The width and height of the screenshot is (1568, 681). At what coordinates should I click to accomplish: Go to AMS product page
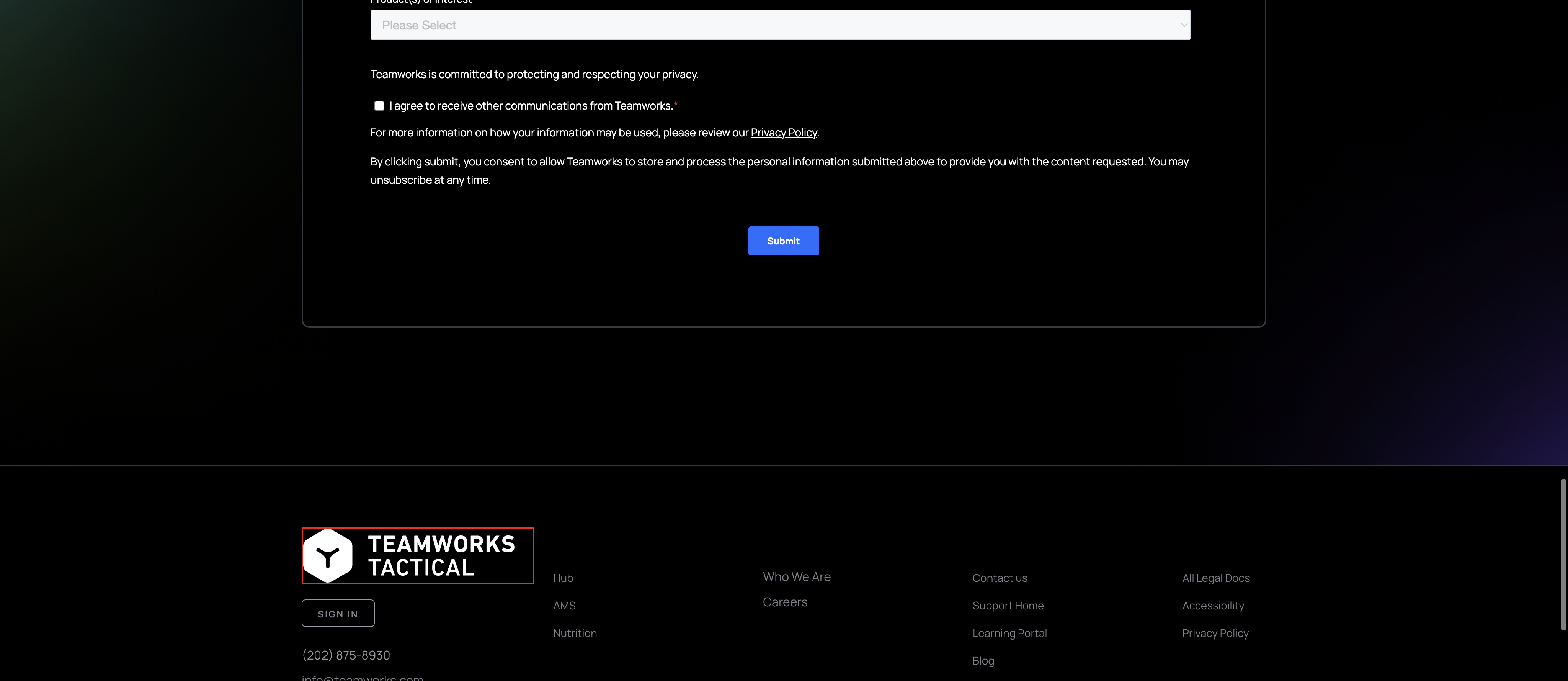[564, 606]
